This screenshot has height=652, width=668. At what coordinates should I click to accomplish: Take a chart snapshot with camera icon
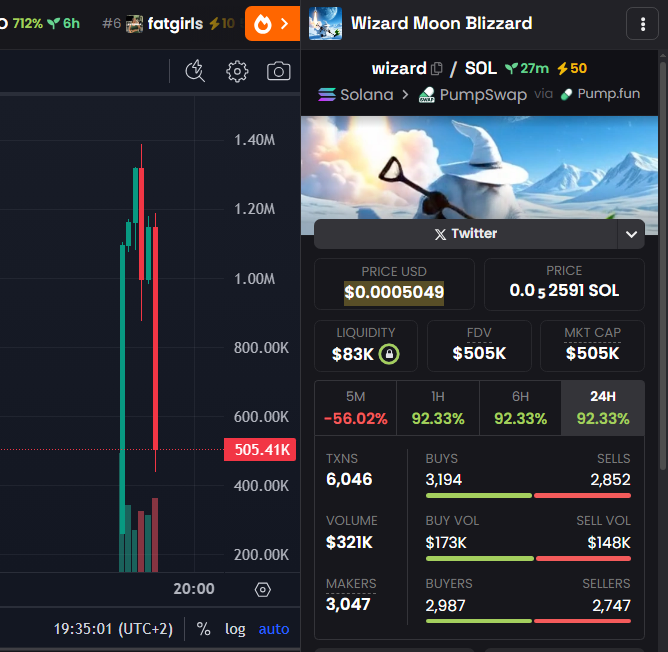[279, 71]
